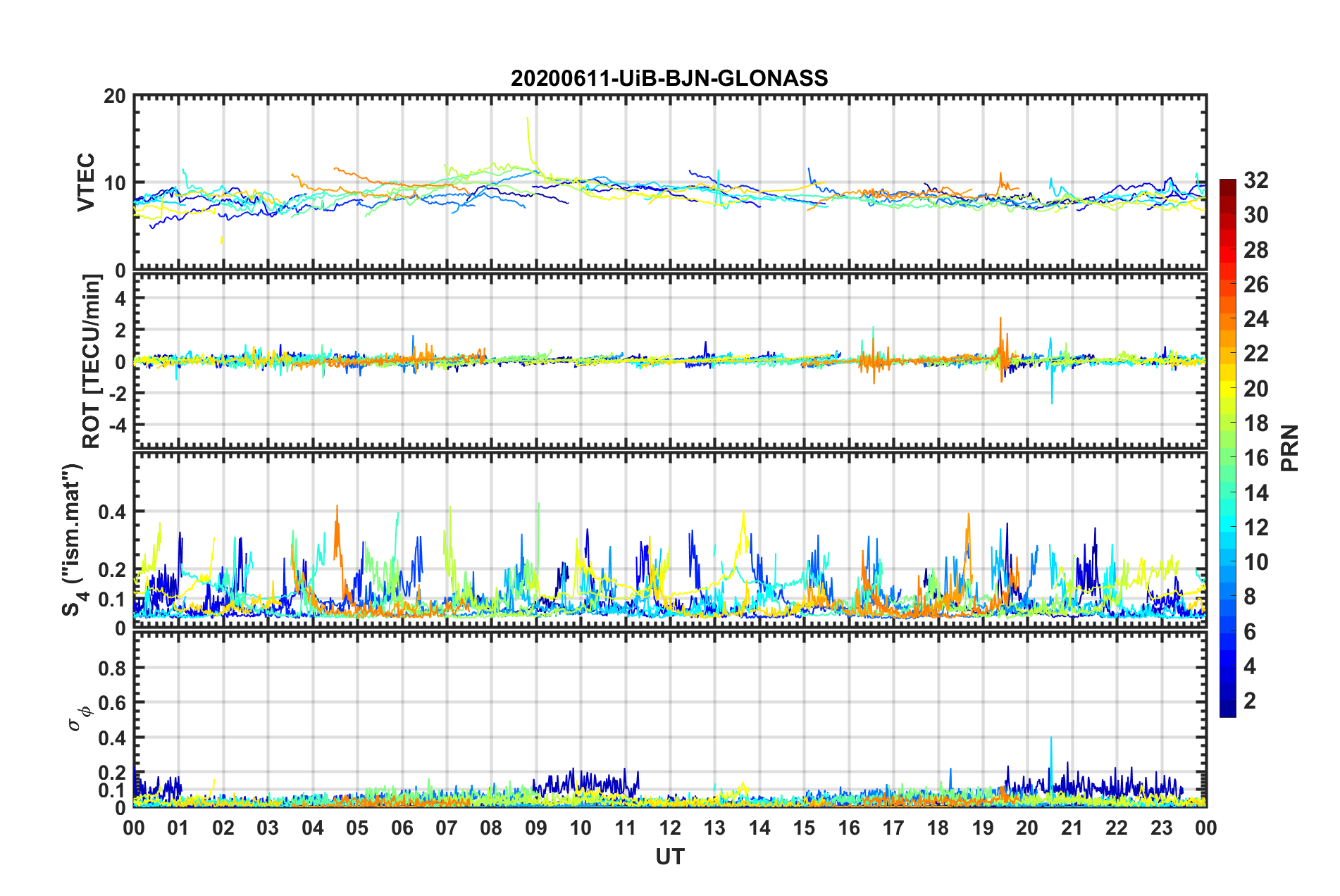Select colorbar tick value 30
Viewport: 1340px width, 896px height.
coord(1256,215)
